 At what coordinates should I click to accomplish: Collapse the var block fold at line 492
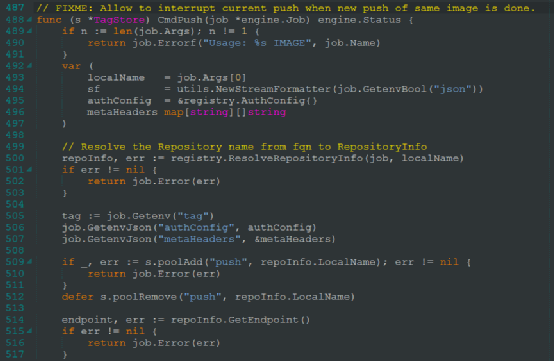29,66
